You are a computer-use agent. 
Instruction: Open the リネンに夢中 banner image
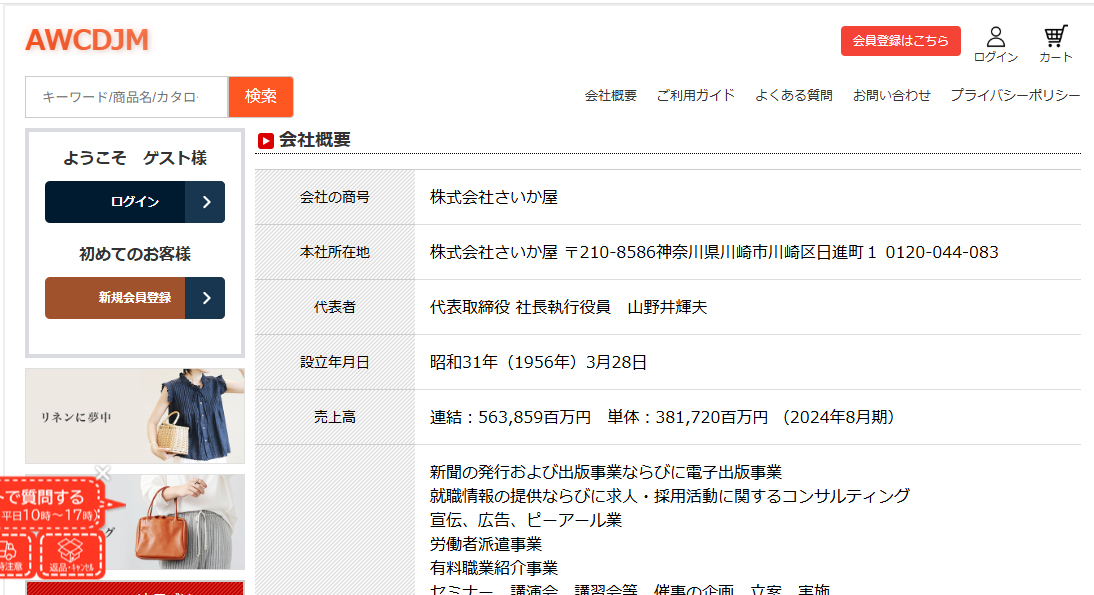pyautogui.click(x=134, y=416)
